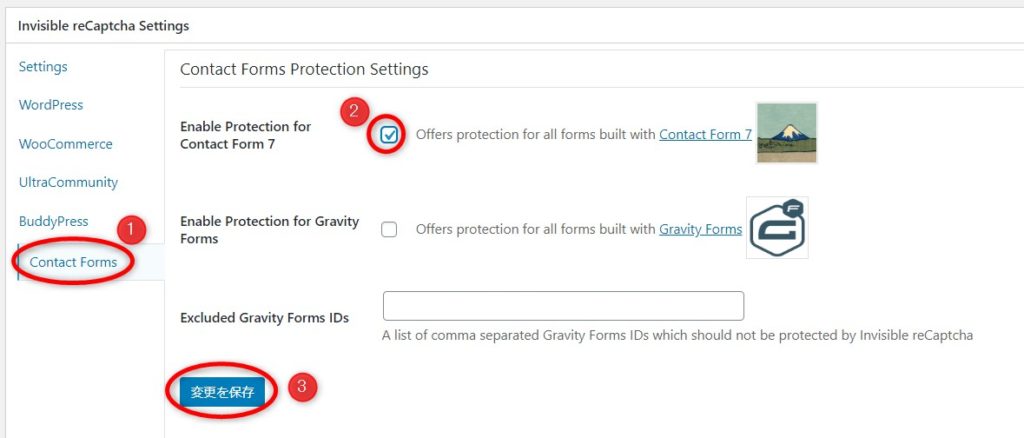
Task: Click the red number 2 annotation badge
Action: click(354, 112)
